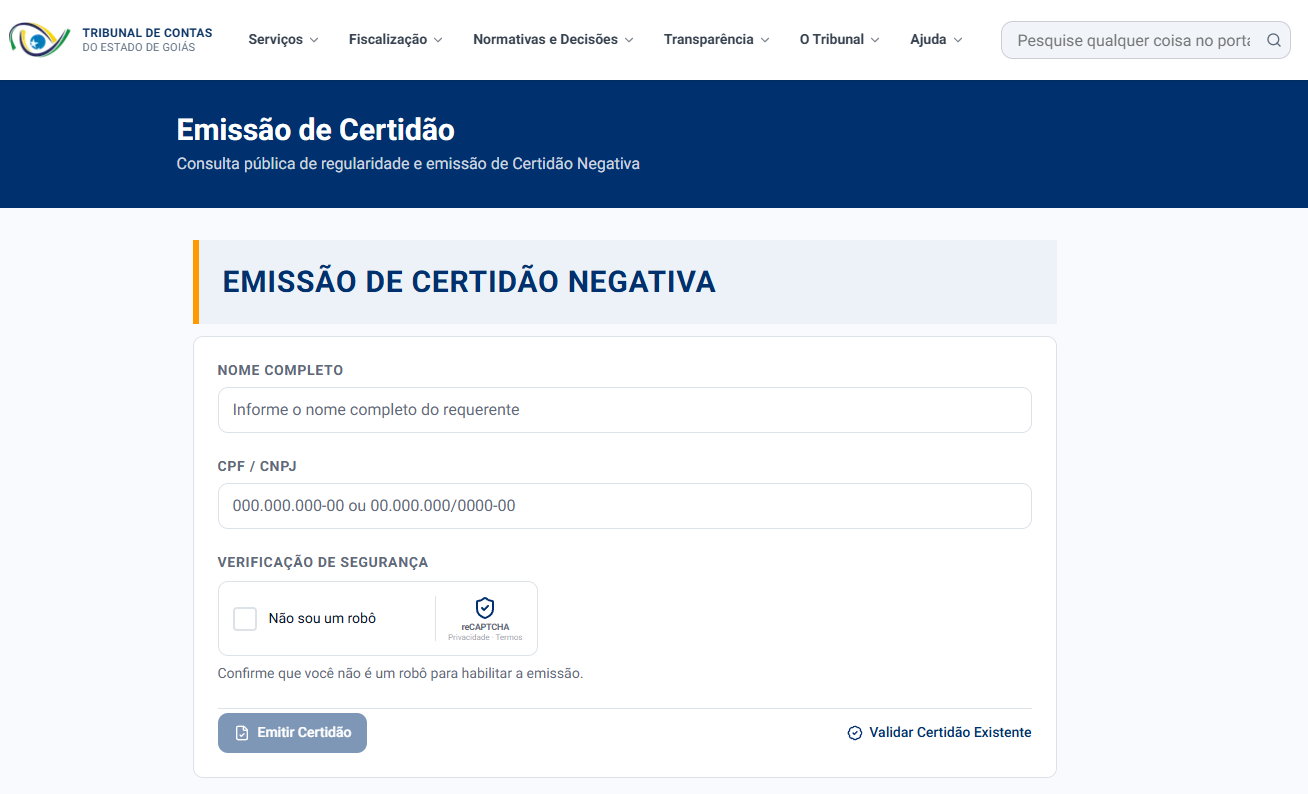Follow the Validar Certidão Existente link
Viewport: 1308px width, 794px height.
pyautogui.click(x=949, y=733)
